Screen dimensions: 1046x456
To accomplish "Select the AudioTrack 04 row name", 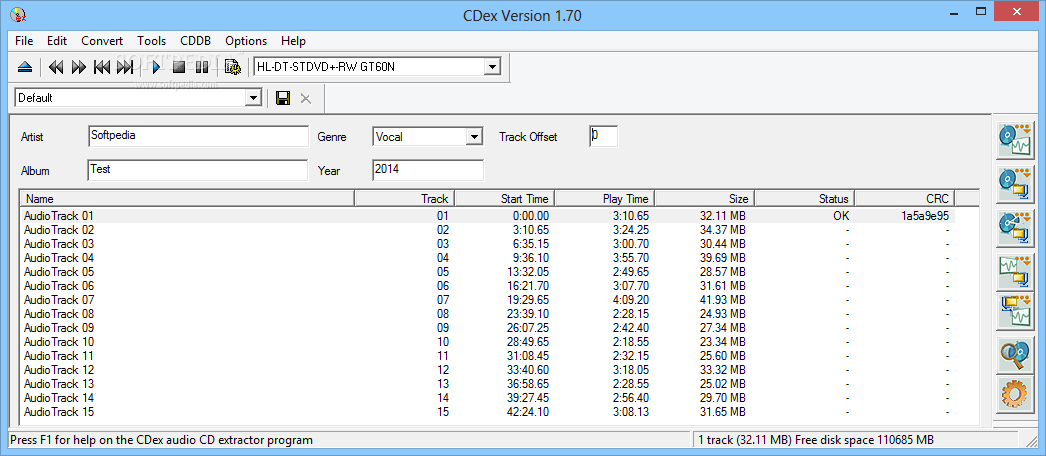I will (x=59, y=258).
